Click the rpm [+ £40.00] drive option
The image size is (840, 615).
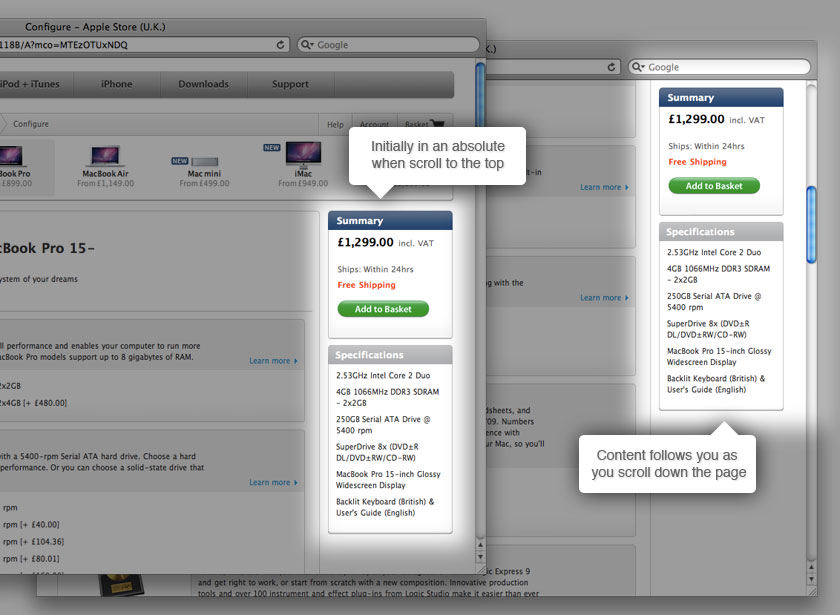tap(31, 524)
